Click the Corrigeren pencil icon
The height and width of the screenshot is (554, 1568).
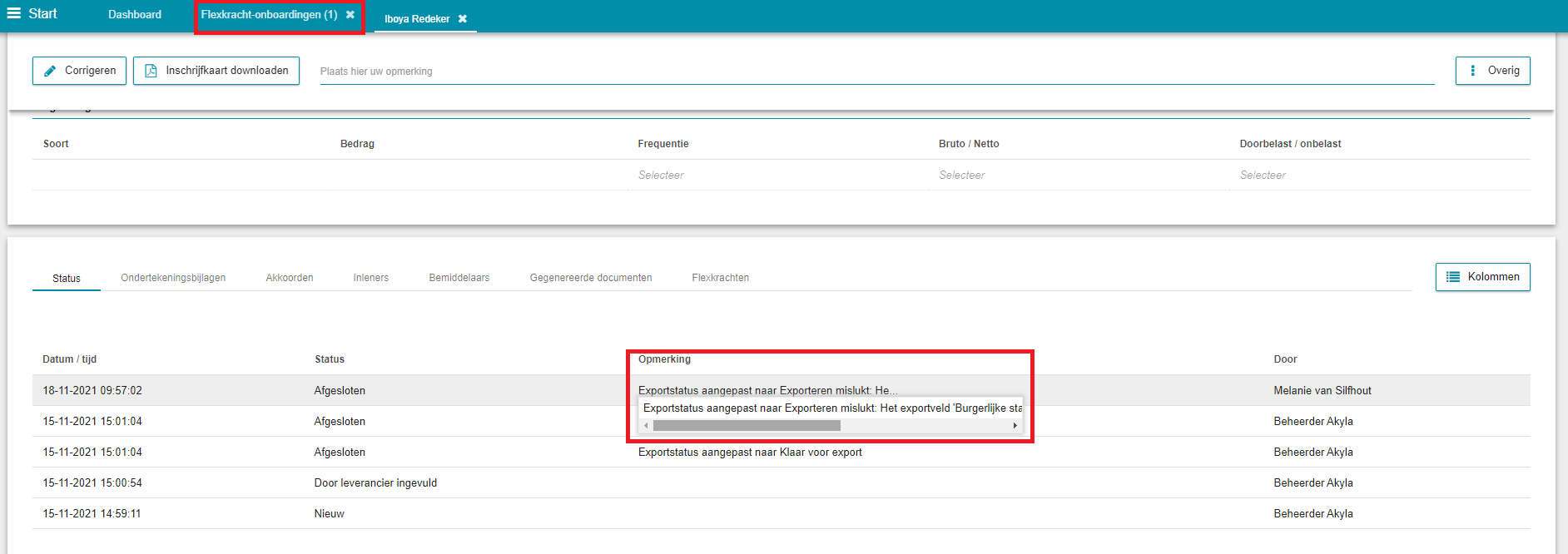coord(50,71)
